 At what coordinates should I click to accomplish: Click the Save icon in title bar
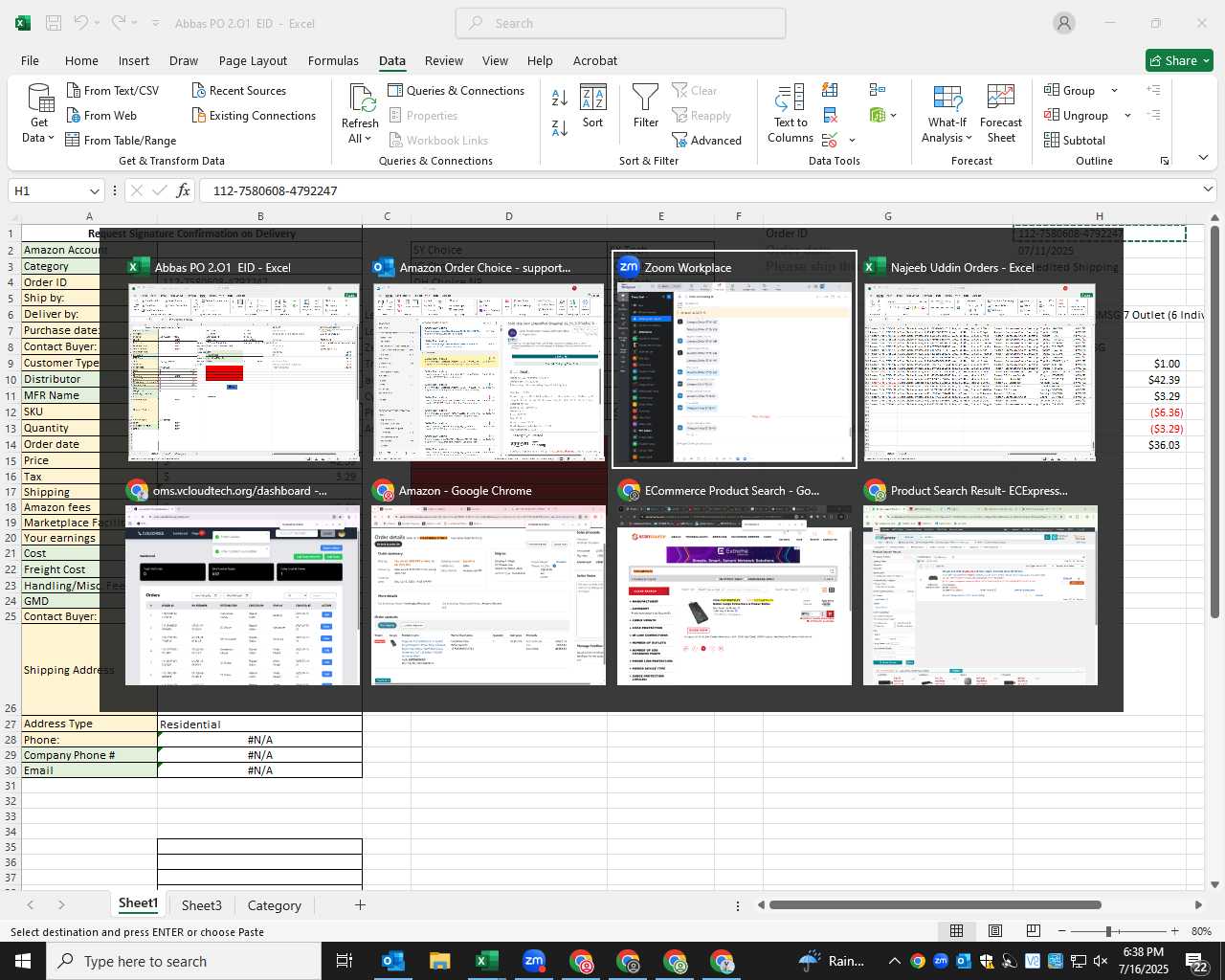tap(54, 23)
